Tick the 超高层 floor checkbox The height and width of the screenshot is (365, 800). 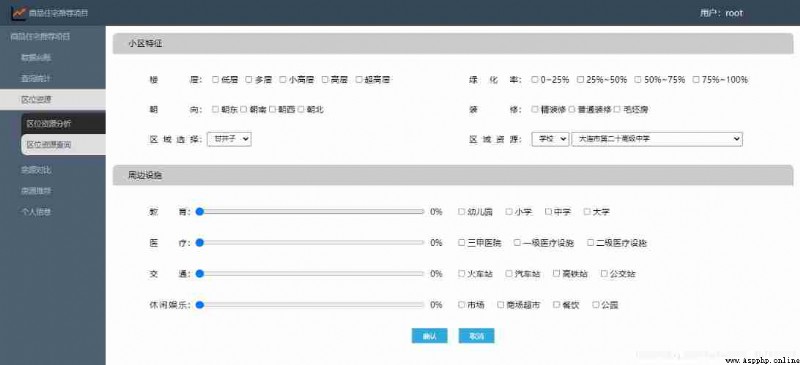359,80
